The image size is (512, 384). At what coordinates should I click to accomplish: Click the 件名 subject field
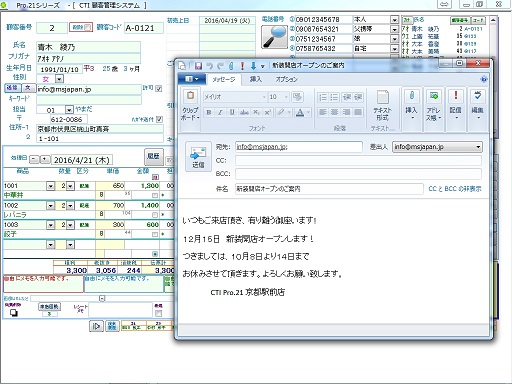click(329, 189)
